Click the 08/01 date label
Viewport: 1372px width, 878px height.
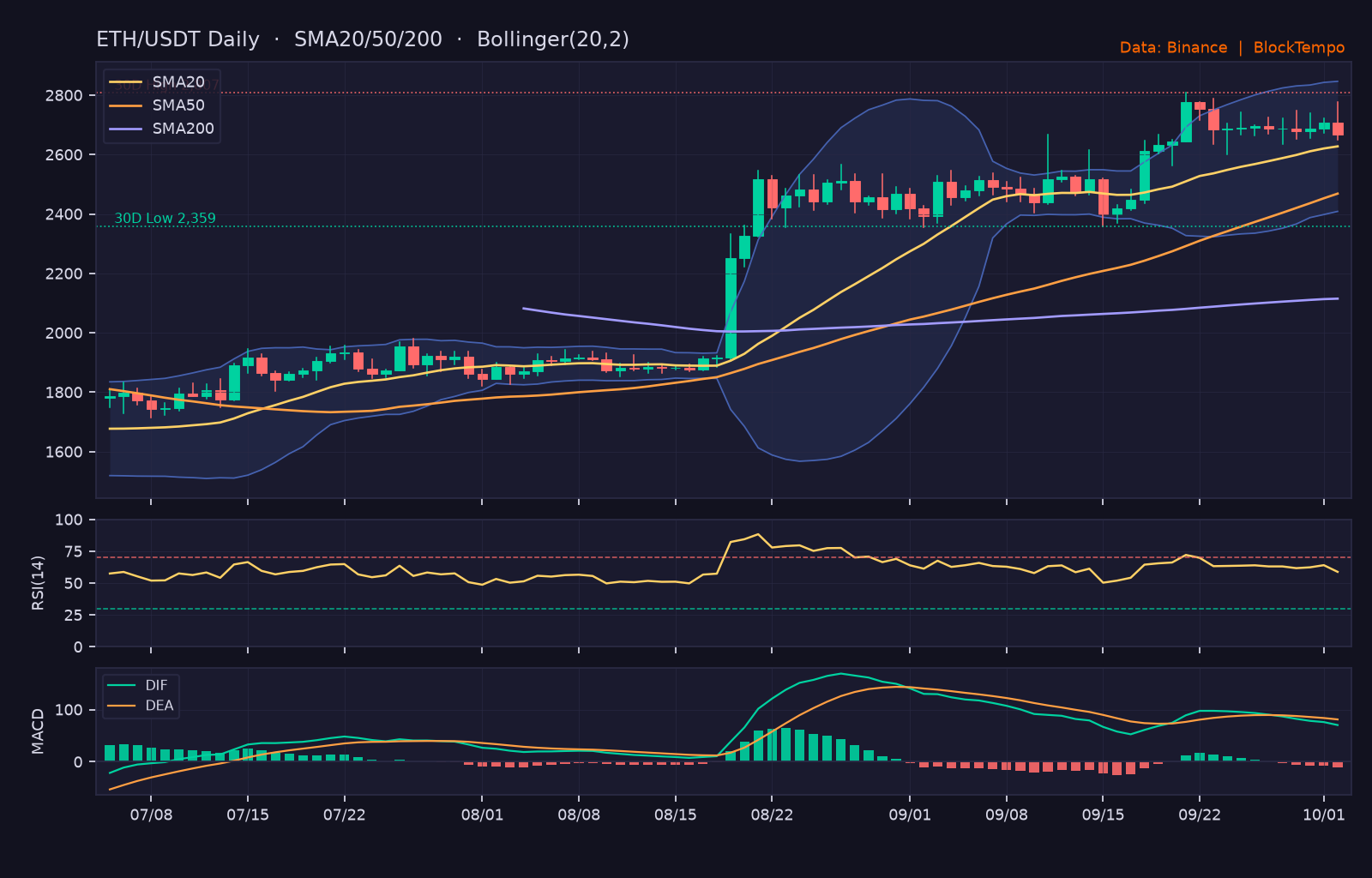pos(482,815)
